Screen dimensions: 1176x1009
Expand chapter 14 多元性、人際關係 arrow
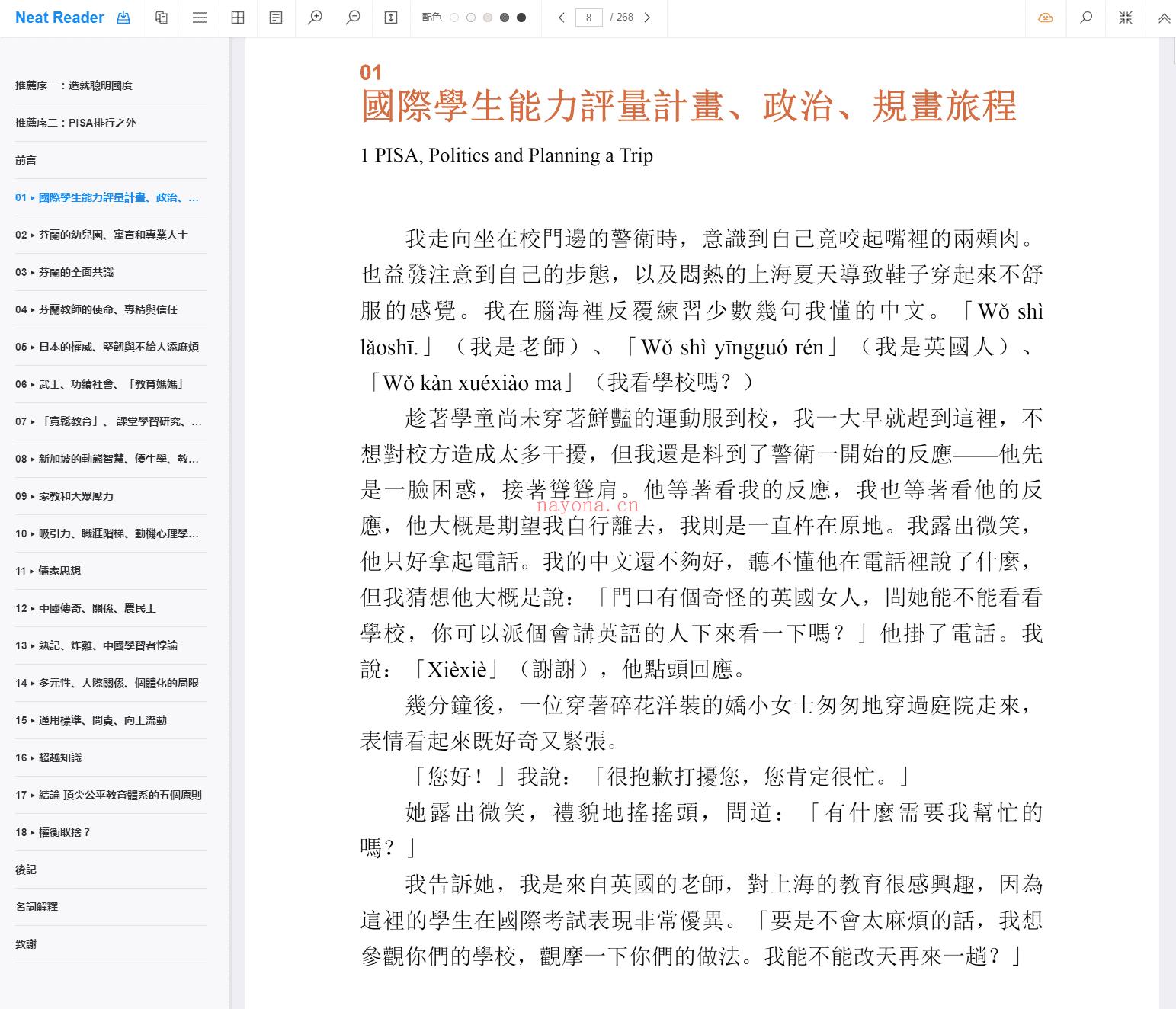click(x=33, y=684)
